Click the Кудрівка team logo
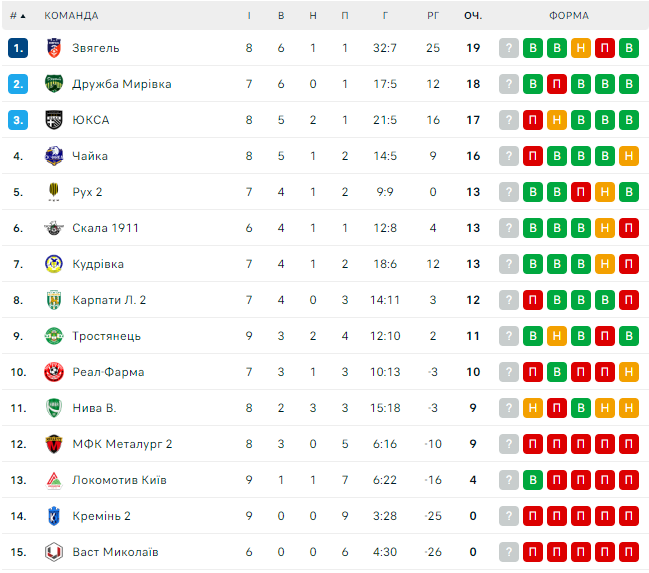The width and height of the screenshot is (649, 573). coord(54,264)
